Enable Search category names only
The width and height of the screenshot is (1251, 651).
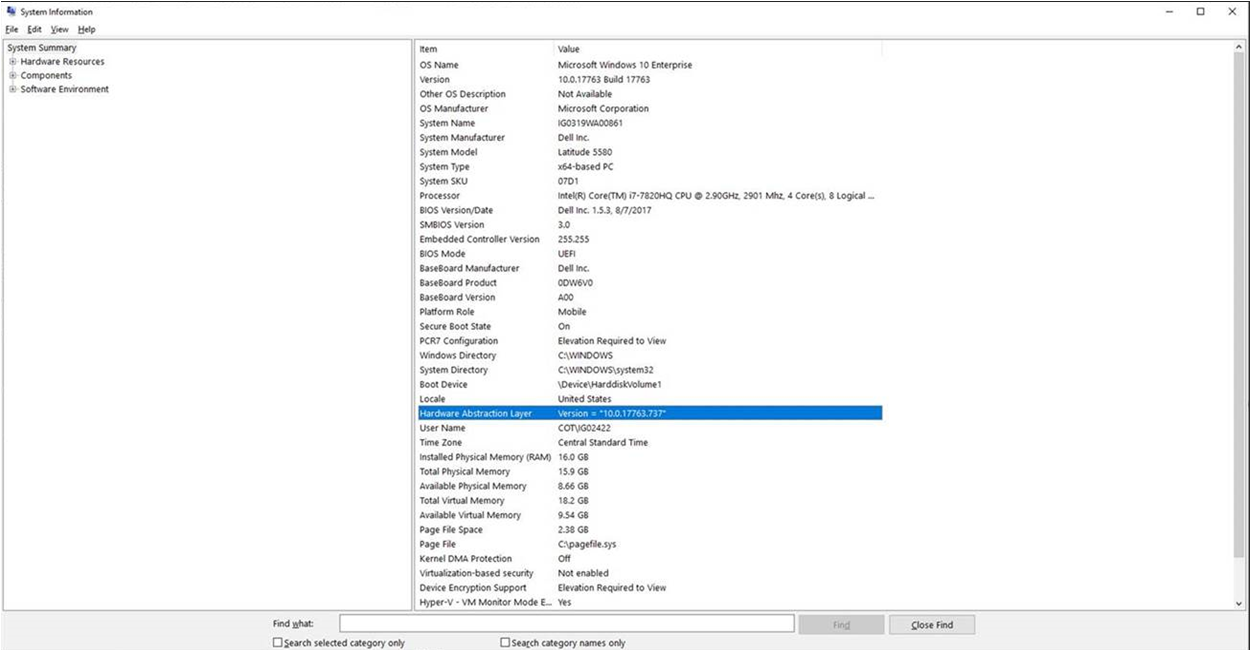[x=504, y=643]
